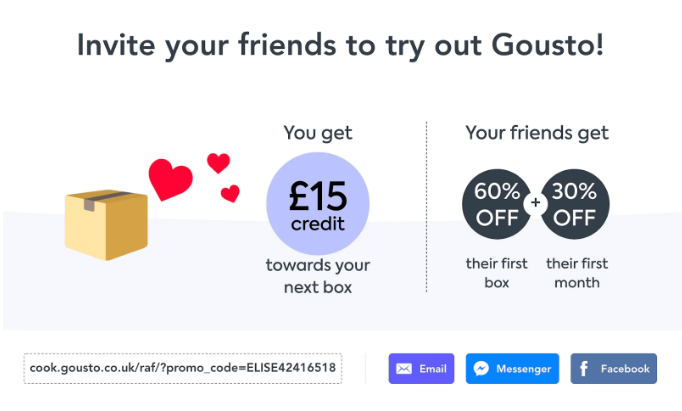Click the Facebook 'f' logo icon
This screenshot has width=682, height=411.
(x=584, y=369)
